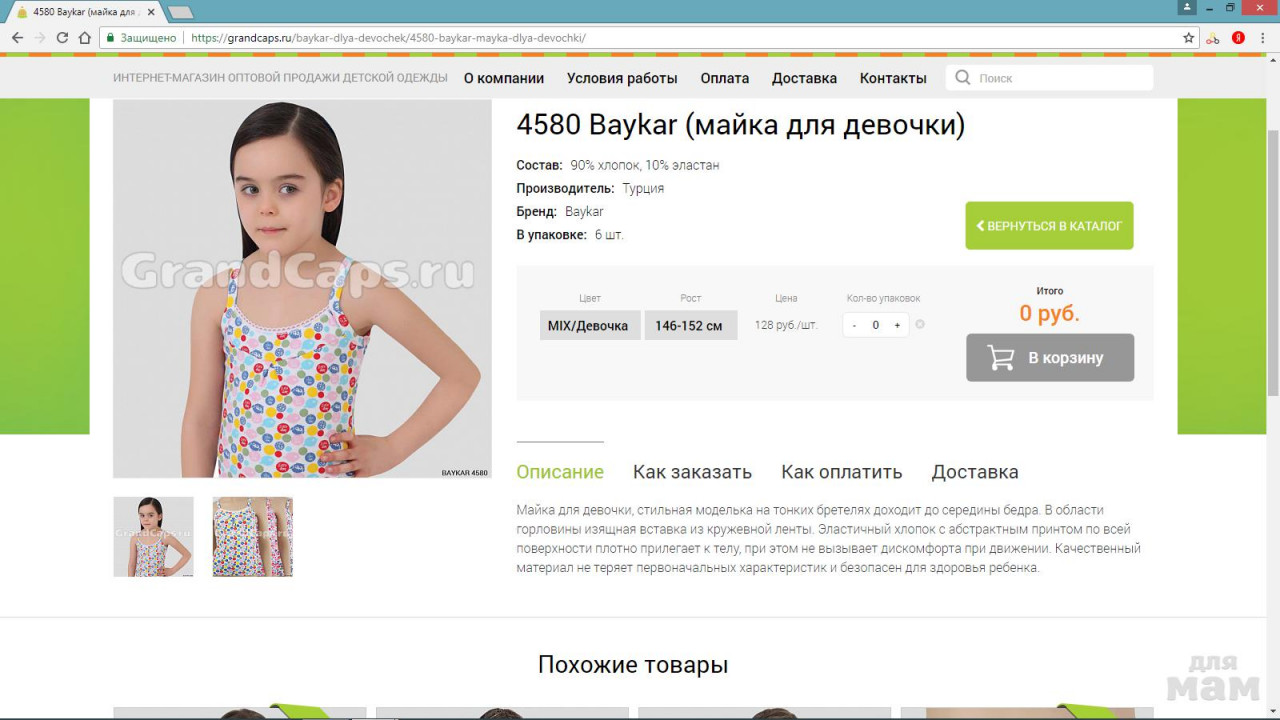Image resolution: width=1280 pixels, height=720 pixels.
Task: Reload the page with refresh icon
Action: [62, 38]
